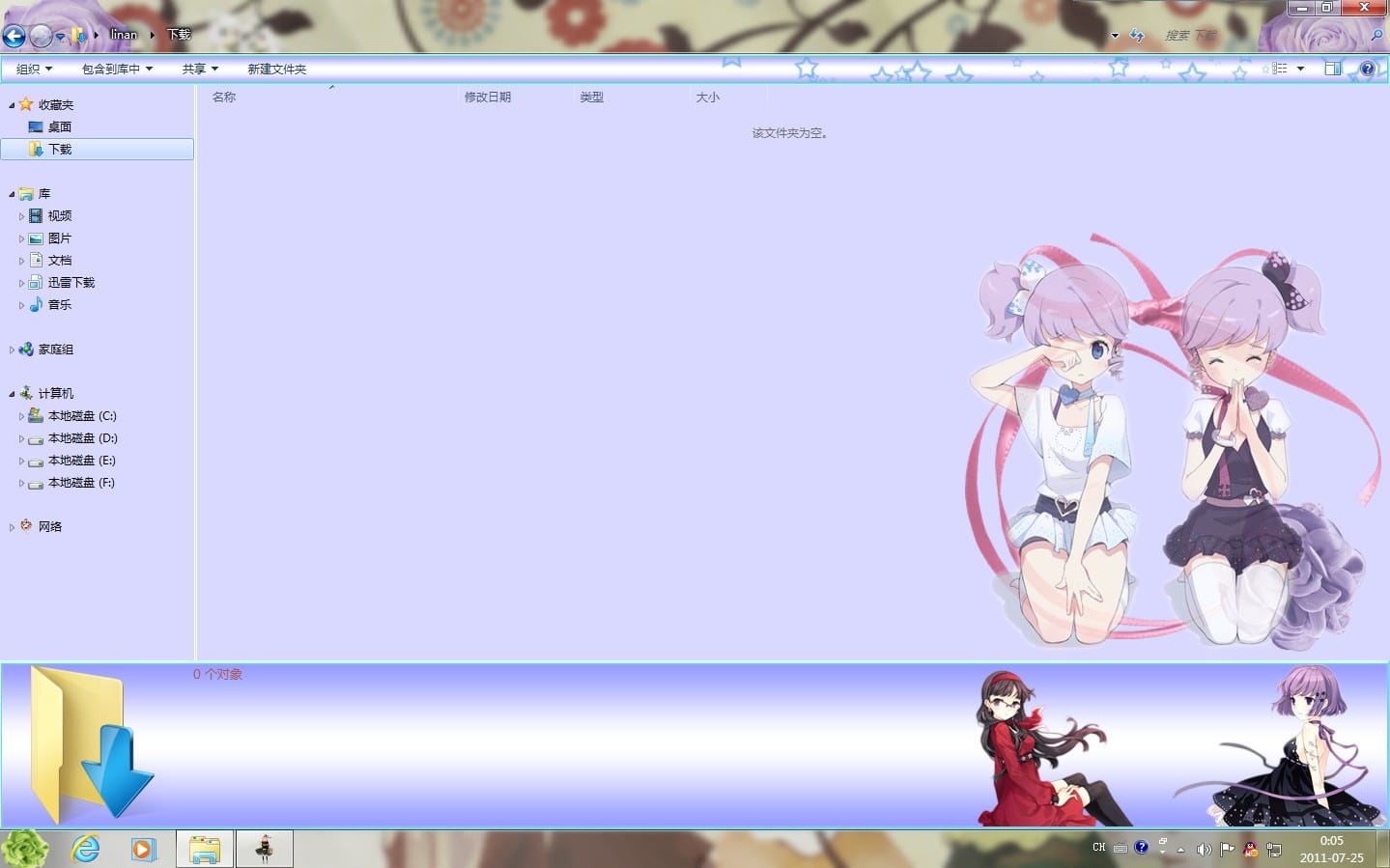
Task: Open the 包含到库中 menu
Action: tap(117, 69)
